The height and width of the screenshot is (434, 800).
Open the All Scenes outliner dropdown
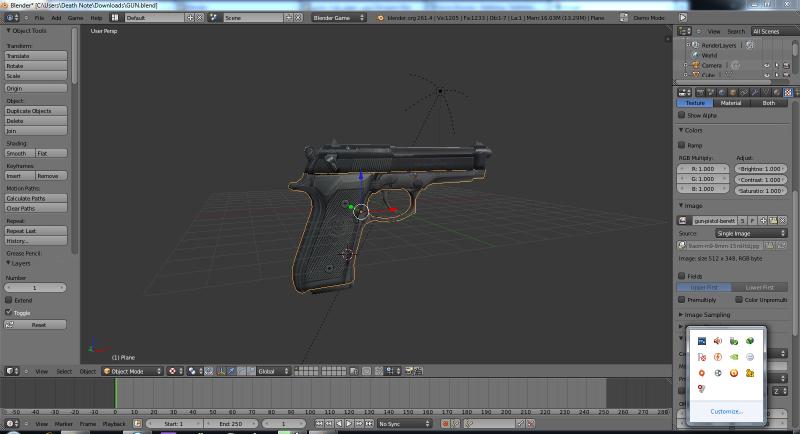[776, 31]
